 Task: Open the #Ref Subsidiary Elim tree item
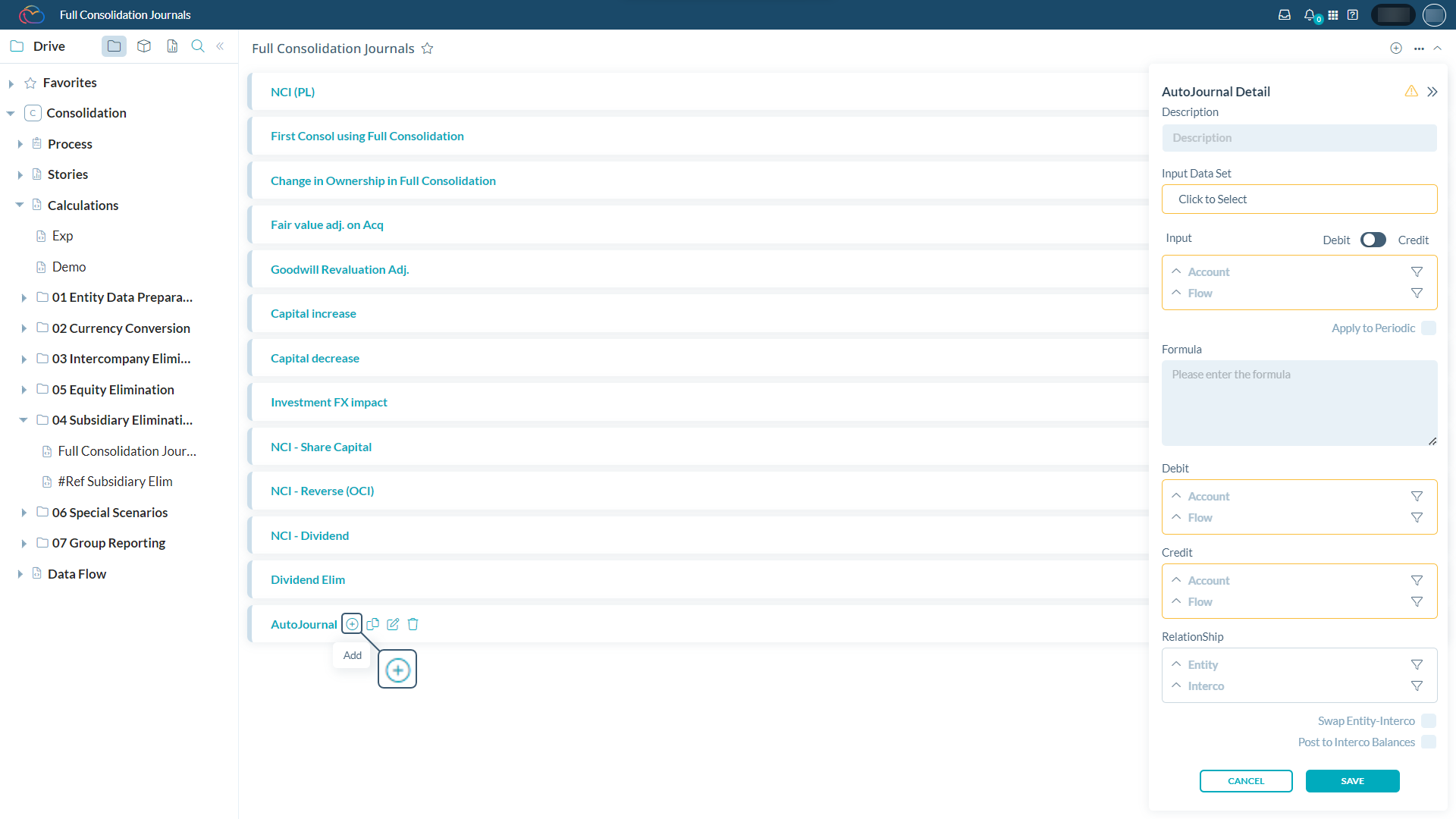pos(115,482)
